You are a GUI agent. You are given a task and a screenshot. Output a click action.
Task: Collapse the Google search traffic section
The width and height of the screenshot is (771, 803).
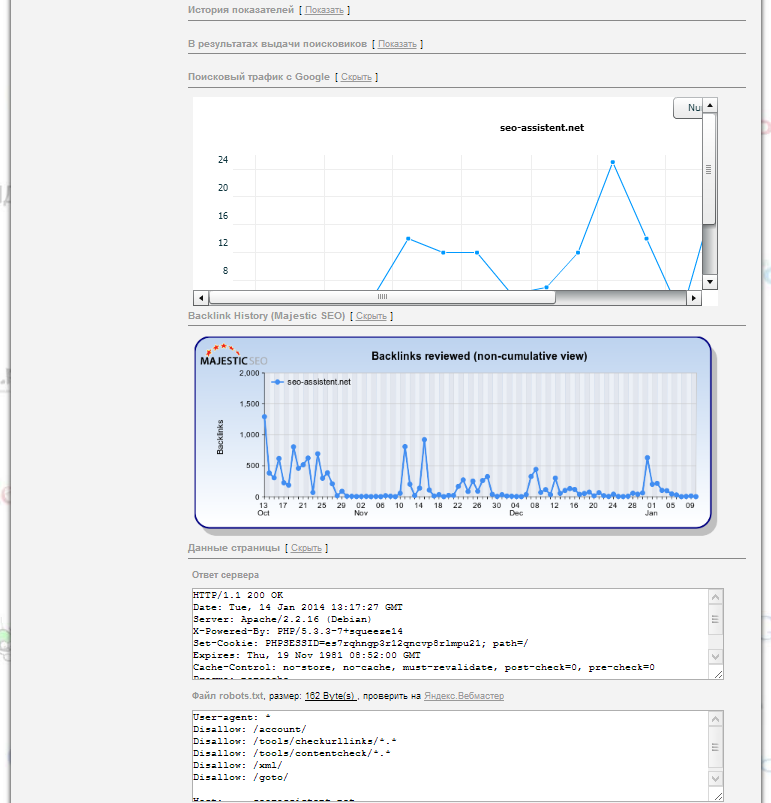pyautogui.click(x=356, y=77)
